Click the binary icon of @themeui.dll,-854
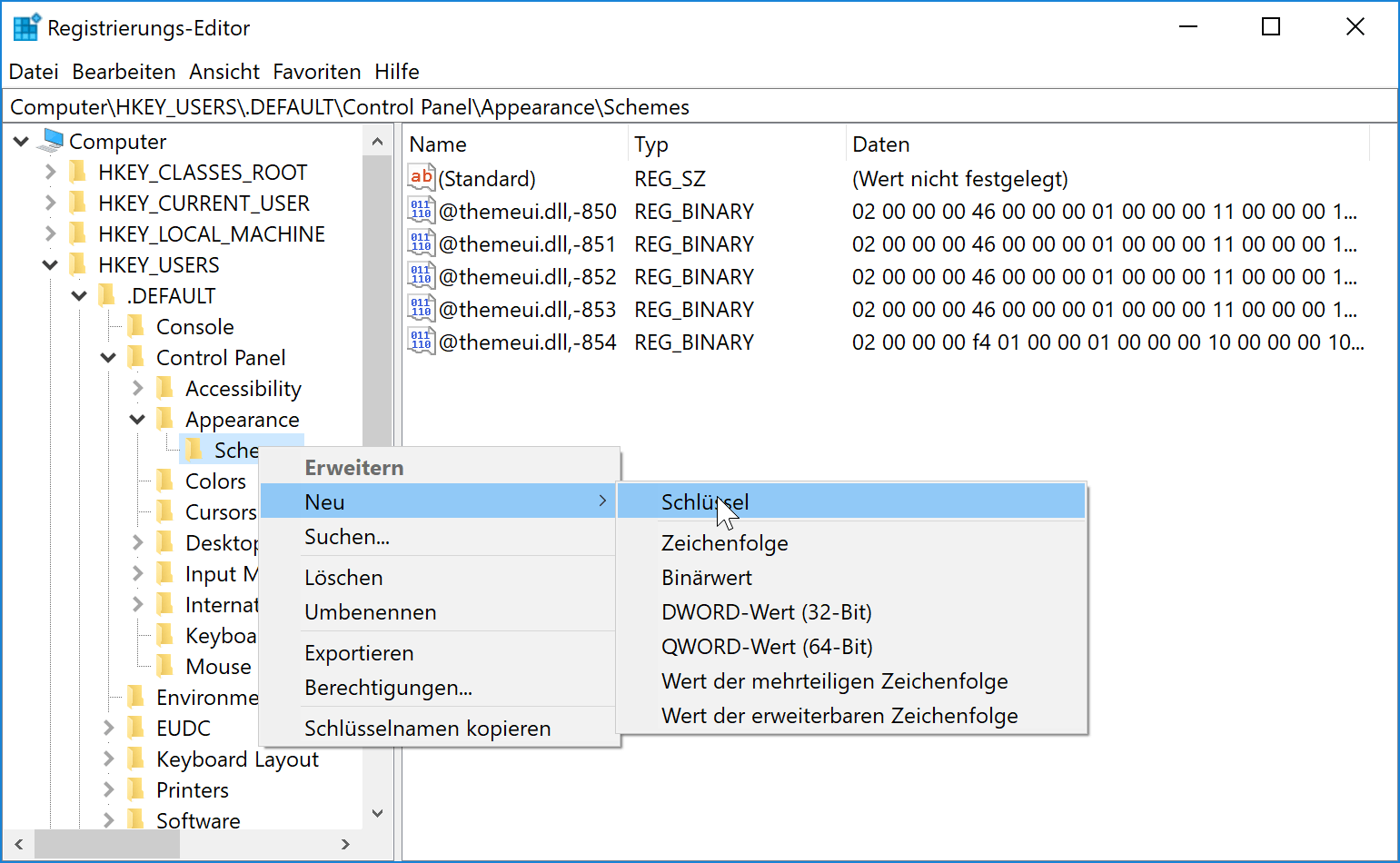The height and width of the screenshot is (863, 1400). tap(421, 342)
